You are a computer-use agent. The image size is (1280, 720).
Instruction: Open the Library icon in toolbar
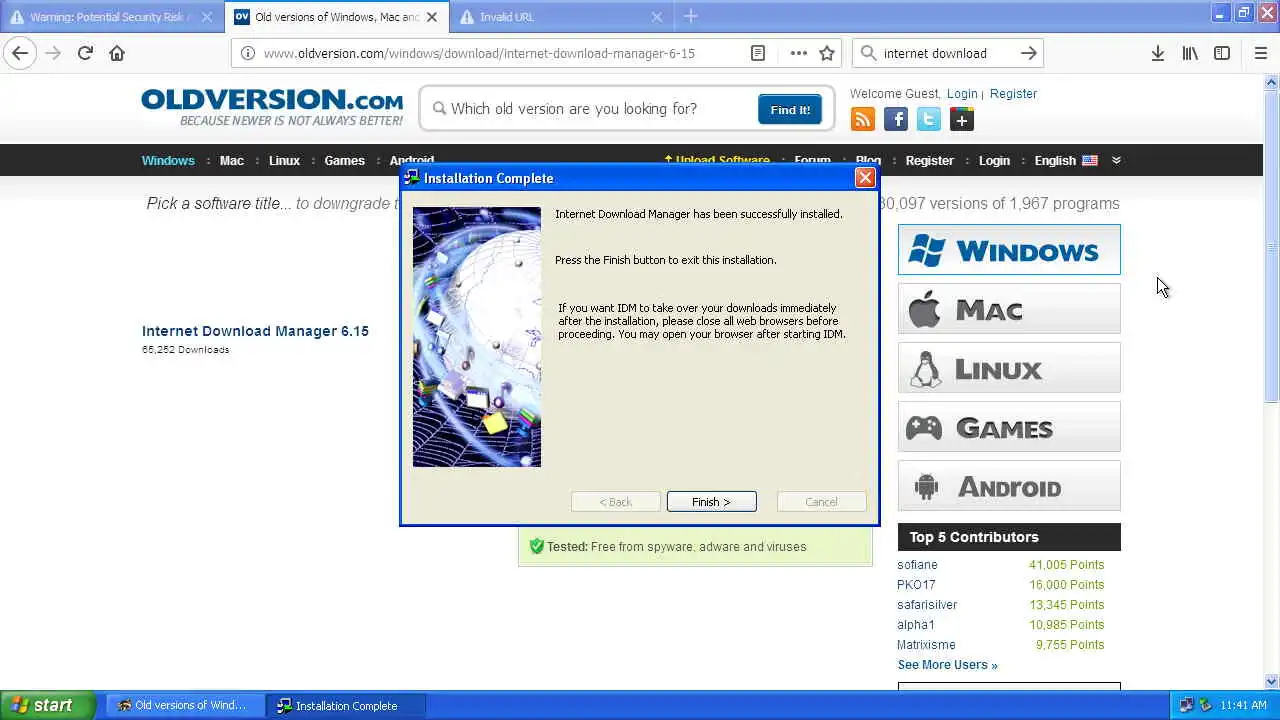1190,53
